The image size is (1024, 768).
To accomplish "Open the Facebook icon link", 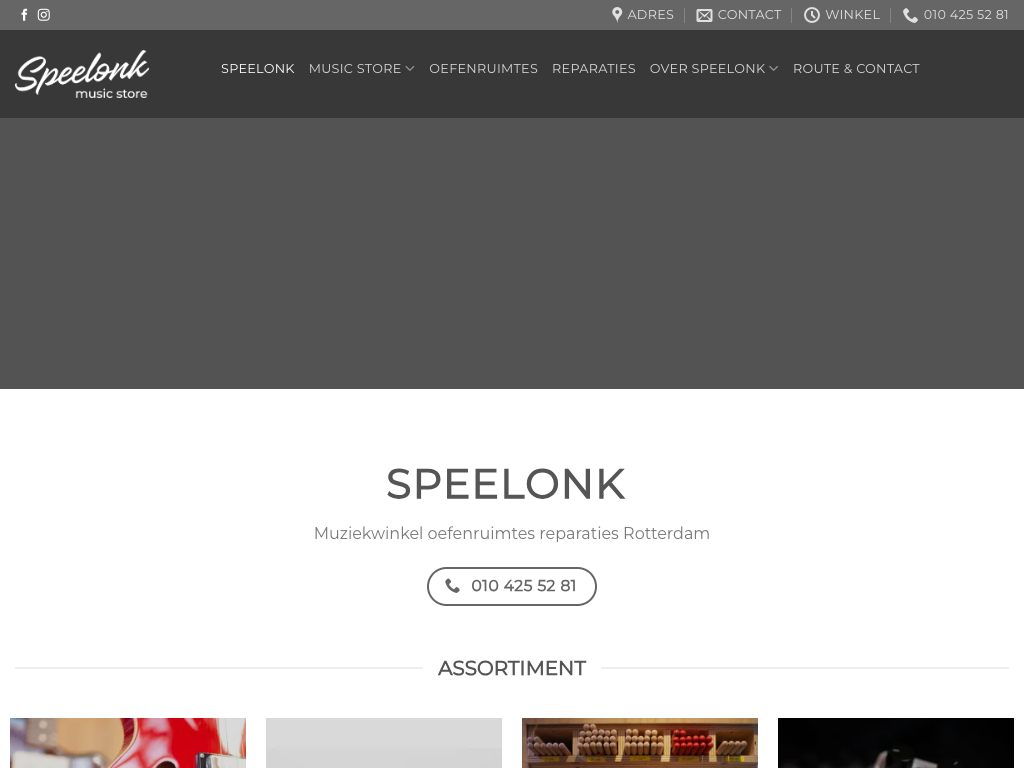I will tap(24, 15).
